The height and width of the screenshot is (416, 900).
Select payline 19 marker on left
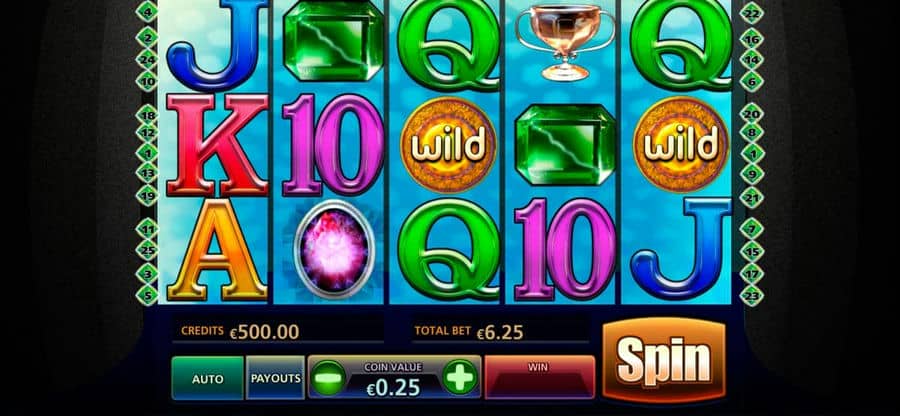147,195
